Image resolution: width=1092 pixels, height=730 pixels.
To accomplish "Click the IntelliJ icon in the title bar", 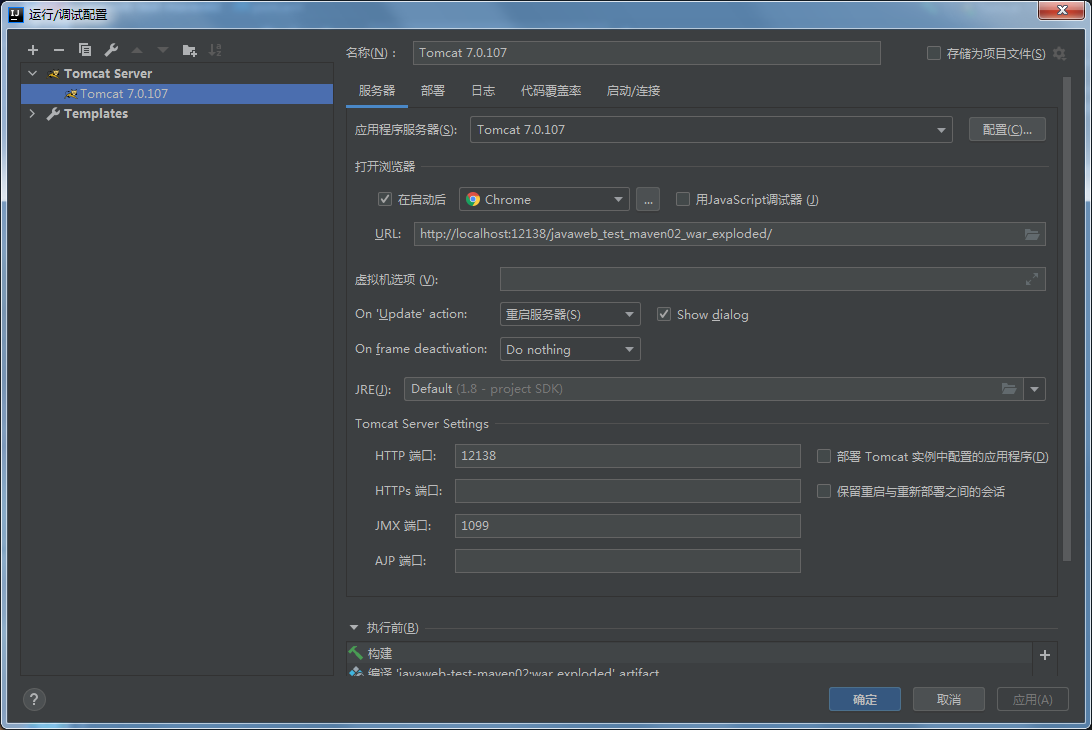I will (x=15, y=14).
